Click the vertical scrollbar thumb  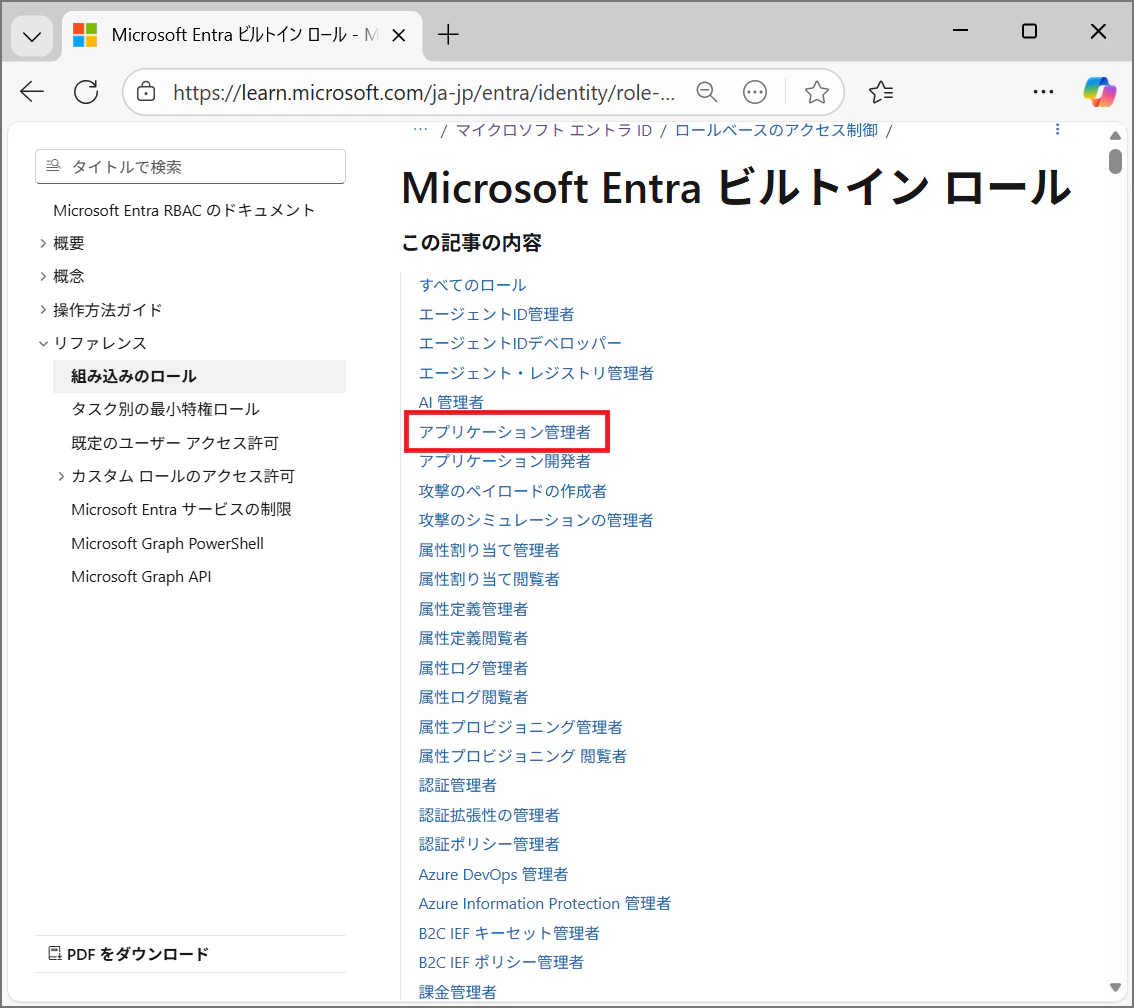point(1115,161)
